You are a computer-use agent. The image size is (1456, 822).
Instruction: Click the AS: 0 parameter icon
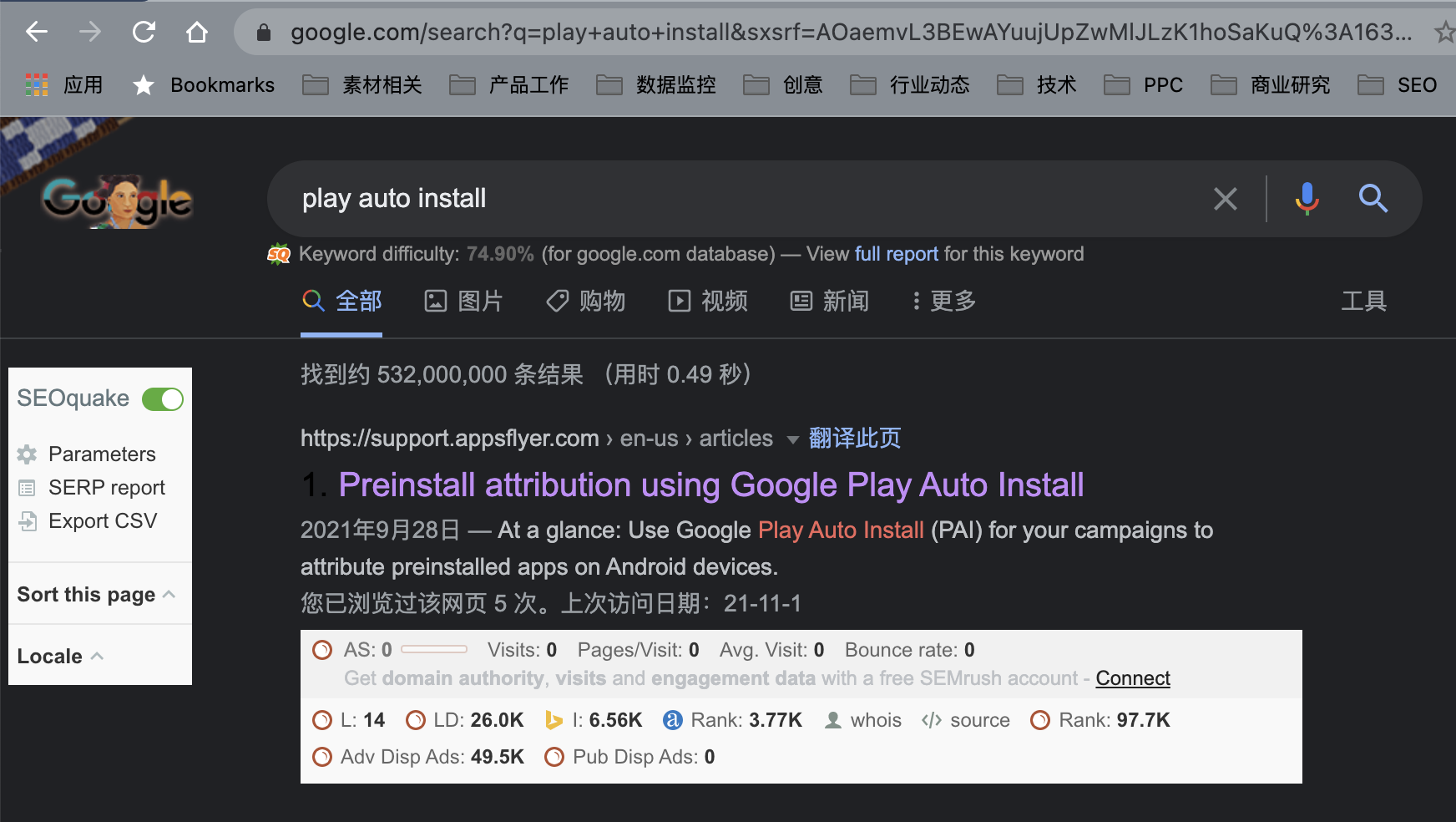pyautogui.click(x=322, y=650)
